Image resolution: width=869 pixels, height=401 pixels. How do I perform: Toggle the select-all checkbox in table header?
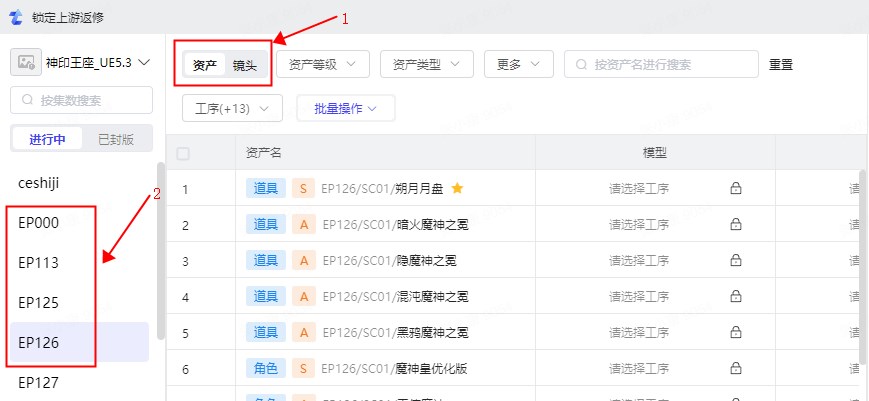pyautogui.click(x=183, y=153)
